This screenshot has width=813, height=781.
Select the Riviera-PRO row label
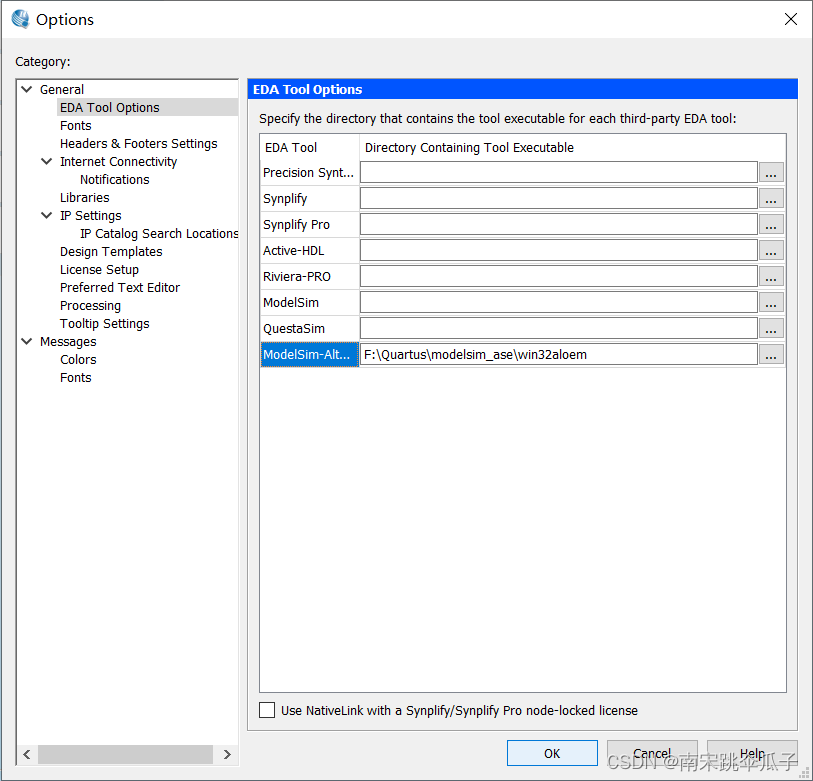pyautogui.click(x=310, y=276)
